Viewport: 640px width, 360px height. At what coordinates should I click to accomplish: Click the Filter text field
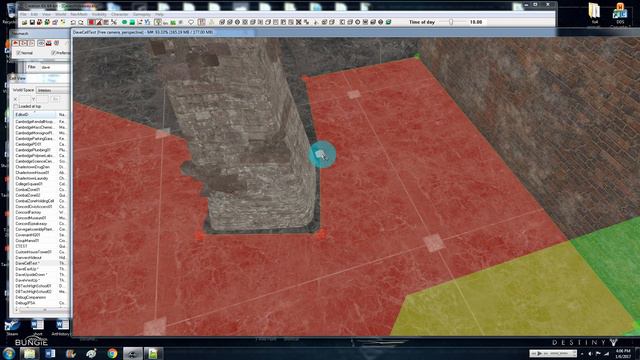coord(54,67)
